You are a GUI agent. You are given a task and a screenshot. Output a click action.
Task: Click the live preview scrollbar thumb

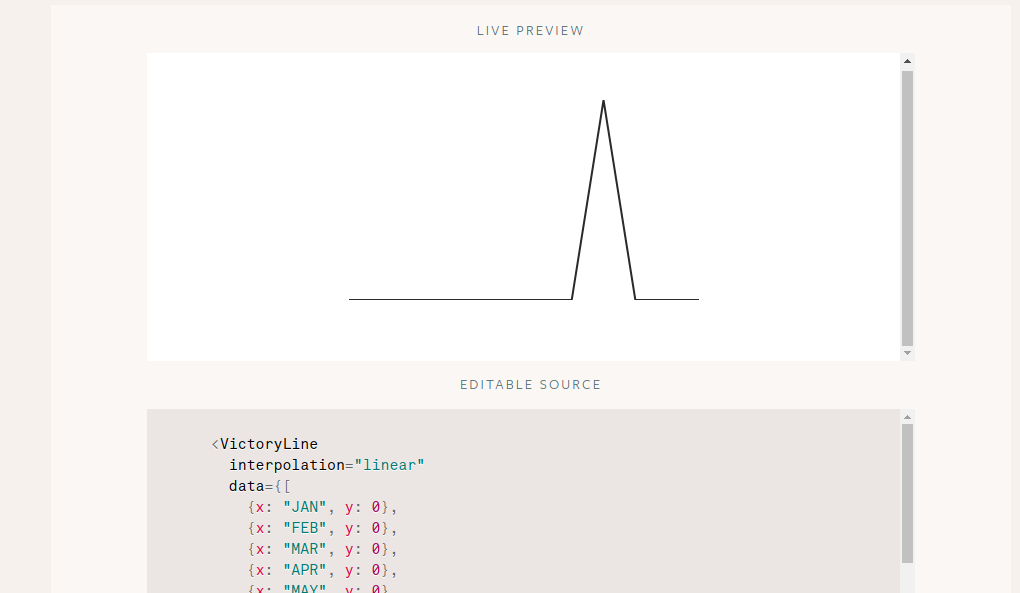pyautogui.click(x=907, y=208)
